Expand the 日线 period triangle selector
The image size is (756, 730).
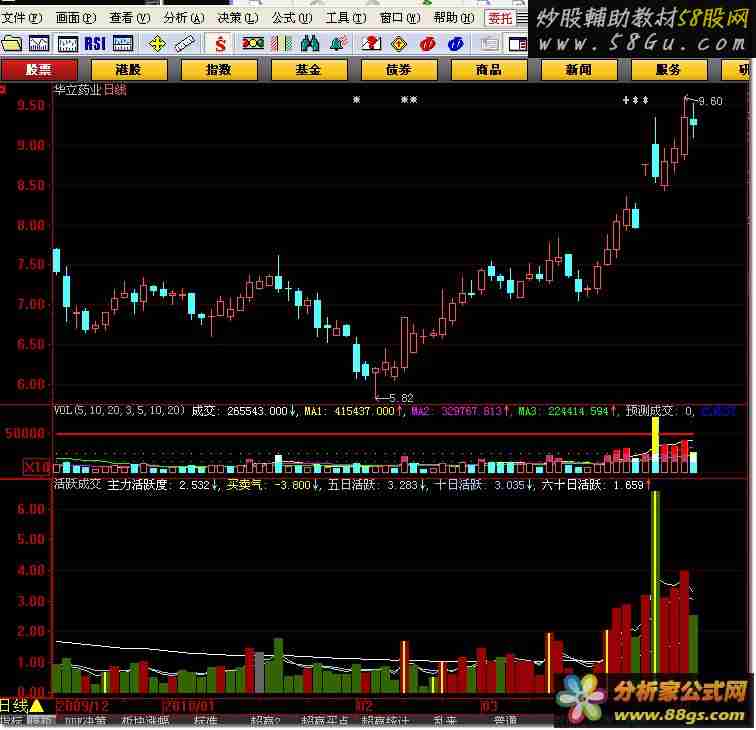click(37, 706)
